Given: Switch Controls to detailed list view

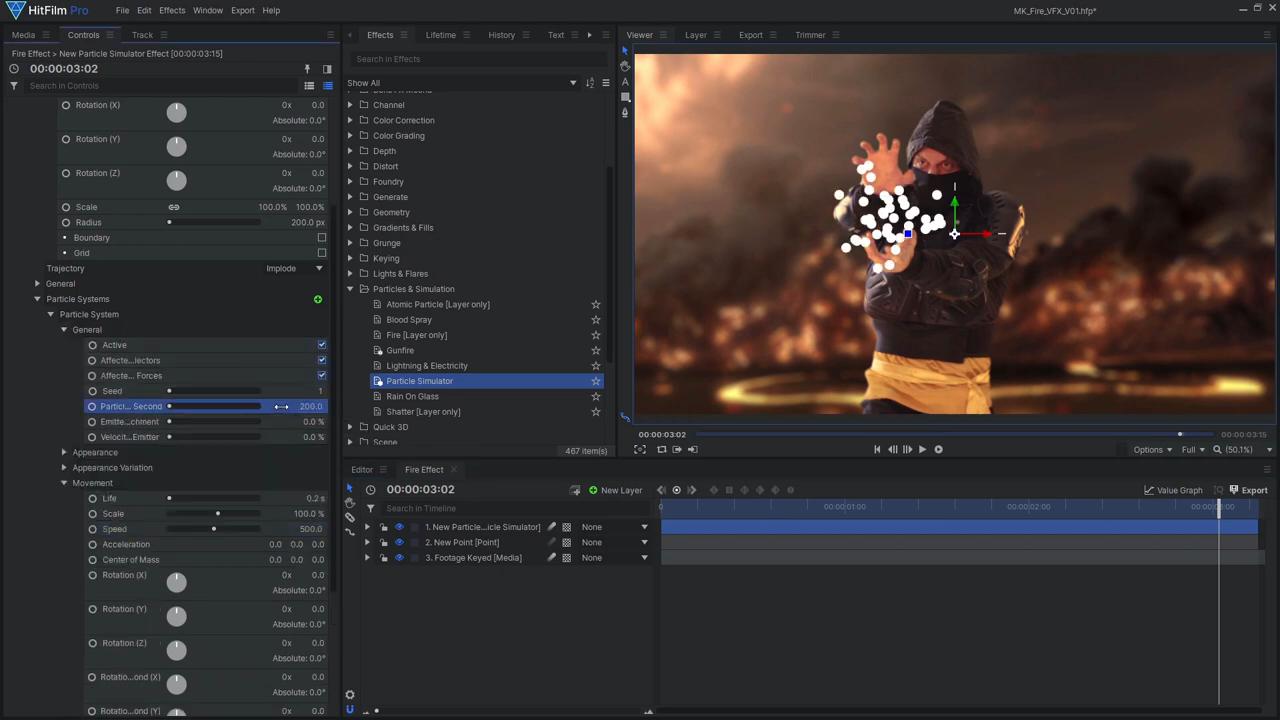Looking at the screenshot, I should click(327, 86).
